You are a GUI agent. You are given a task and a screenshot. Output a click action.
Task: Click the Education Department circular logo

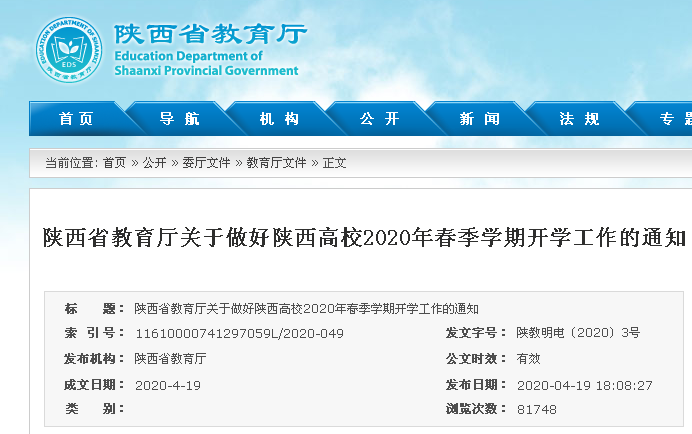pos(70,49)
